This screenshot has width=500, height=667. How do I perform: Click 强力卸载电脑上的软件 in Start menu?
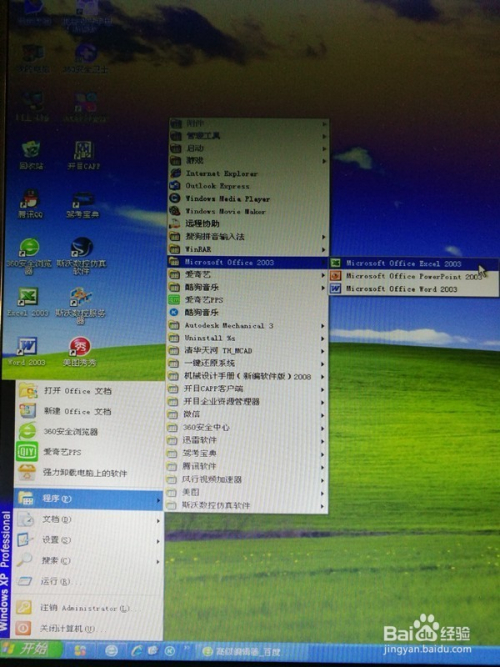89,473
